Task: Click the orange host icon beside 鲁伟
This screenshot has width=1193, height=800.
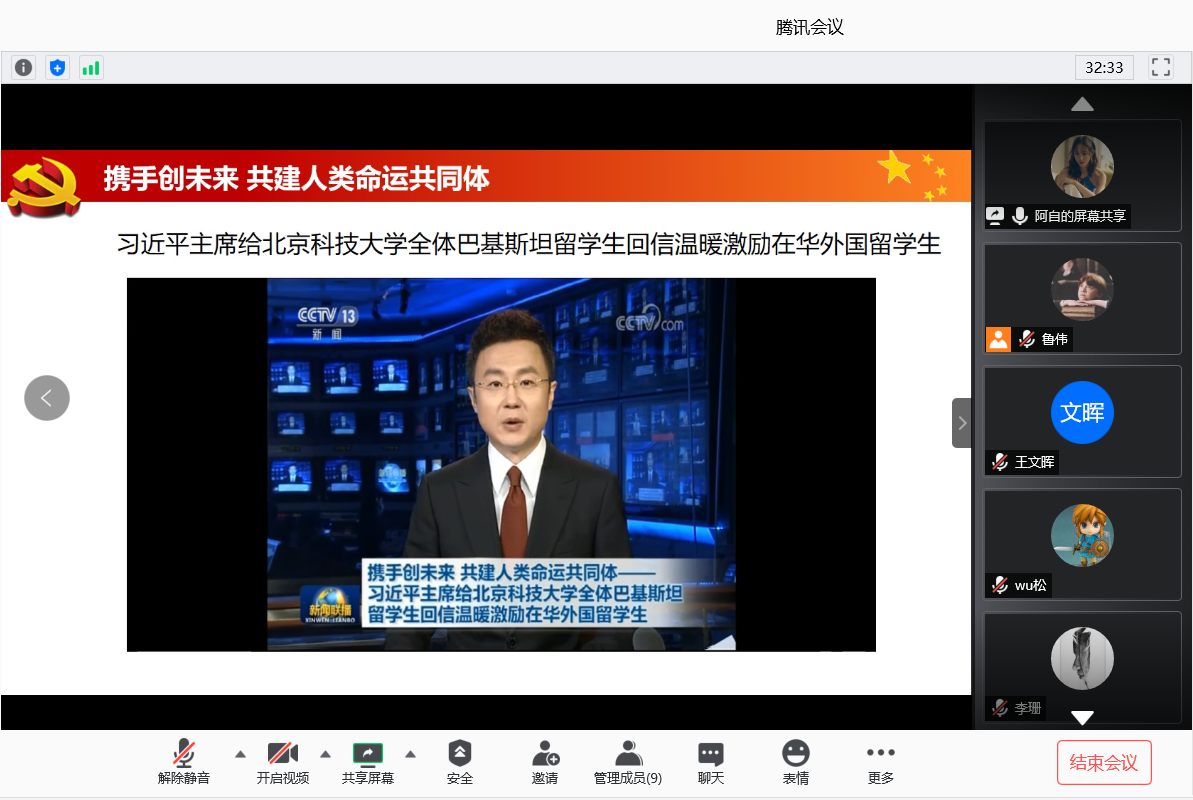Action: coord(998,339)
